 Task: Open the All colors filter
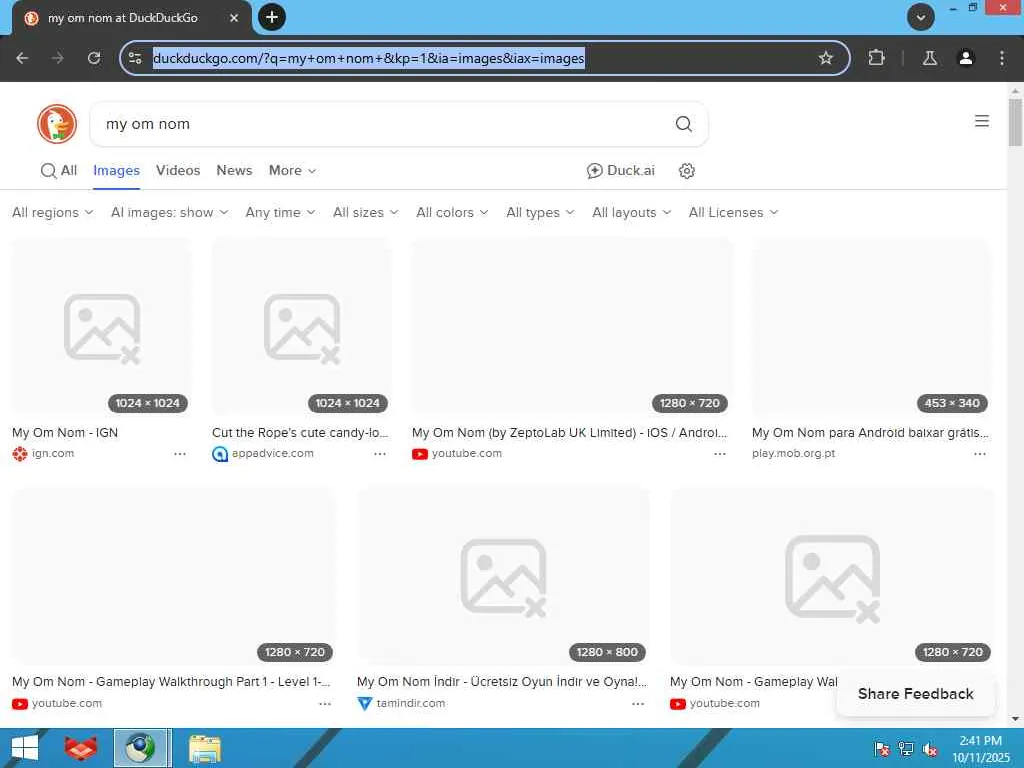[453, 212]
